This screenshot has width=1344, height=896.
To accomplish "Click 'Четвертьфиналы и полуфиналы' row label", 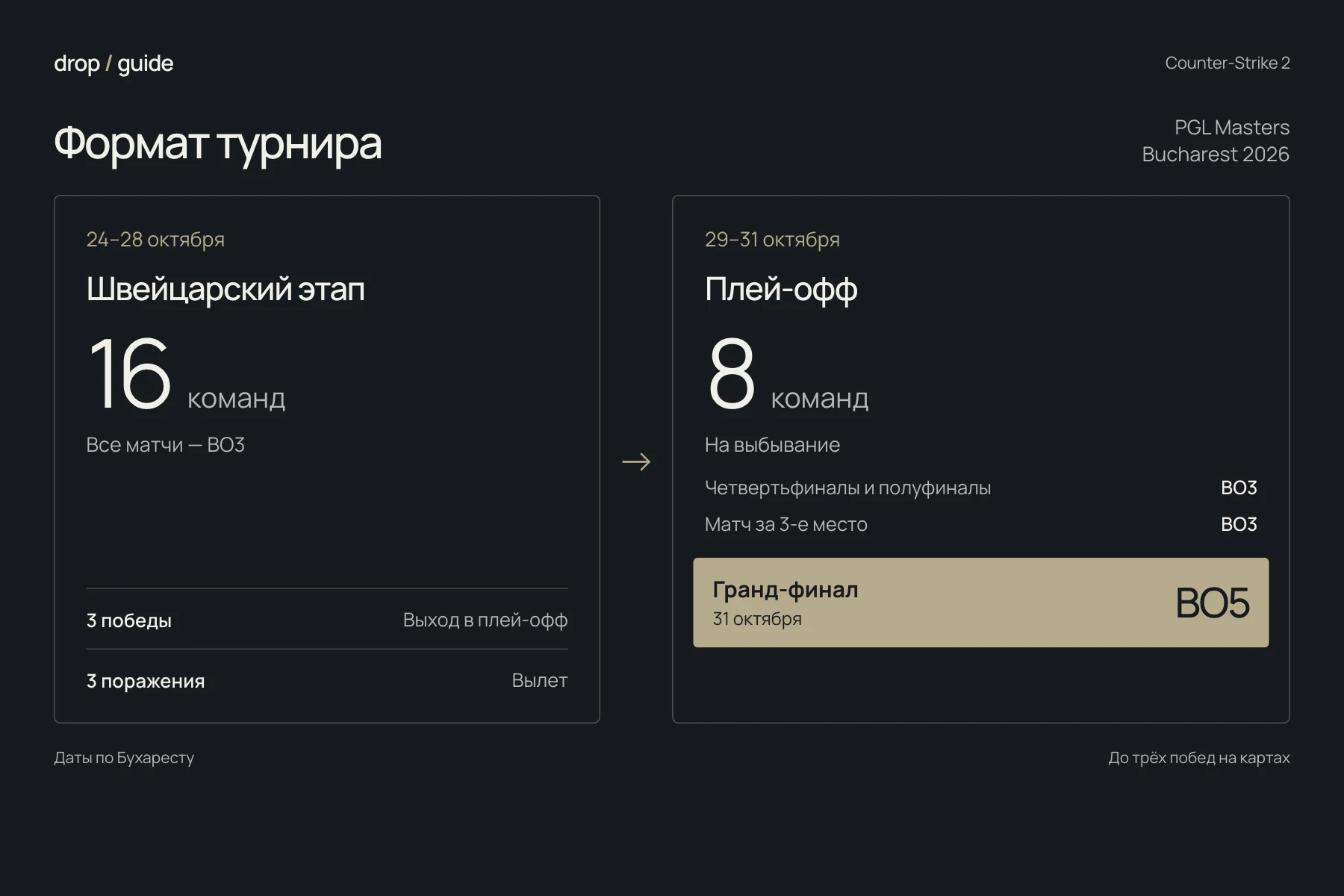I will click(x=847, y=488).
